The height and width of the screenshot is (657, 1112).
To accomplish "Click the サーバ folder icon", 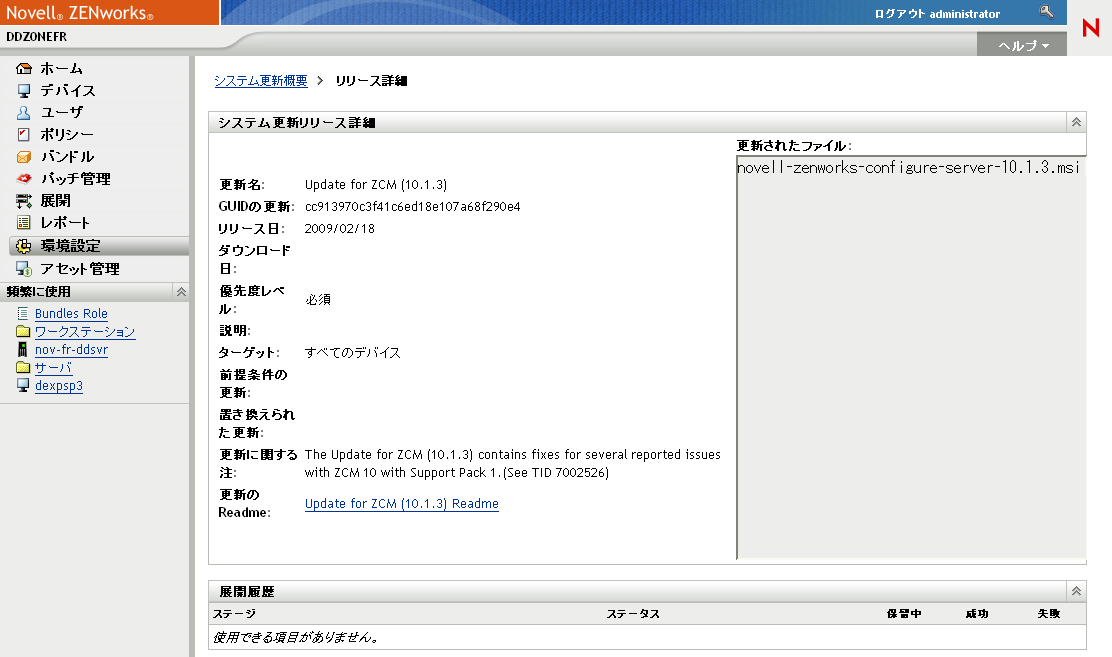I will point(23,368).
